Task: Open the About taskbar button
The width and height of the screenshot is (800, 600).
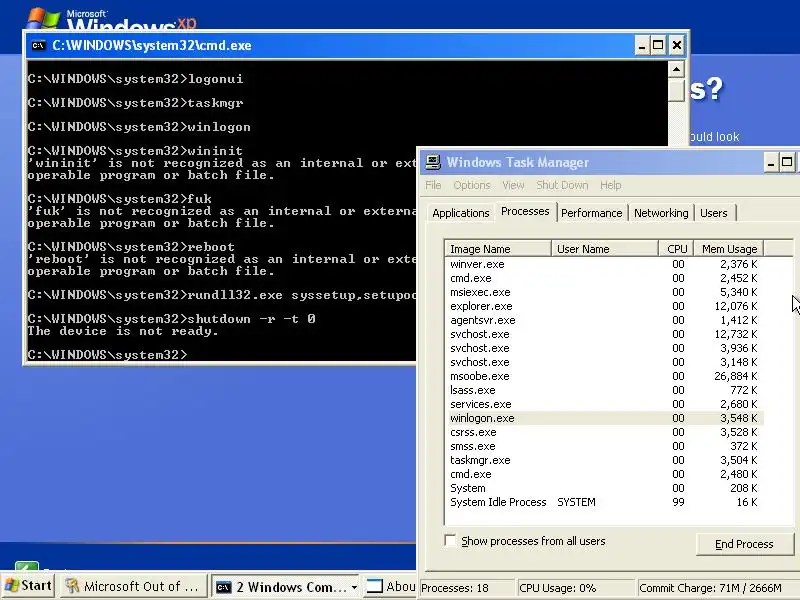Action: pyautogui.click(x=390, y=586)
